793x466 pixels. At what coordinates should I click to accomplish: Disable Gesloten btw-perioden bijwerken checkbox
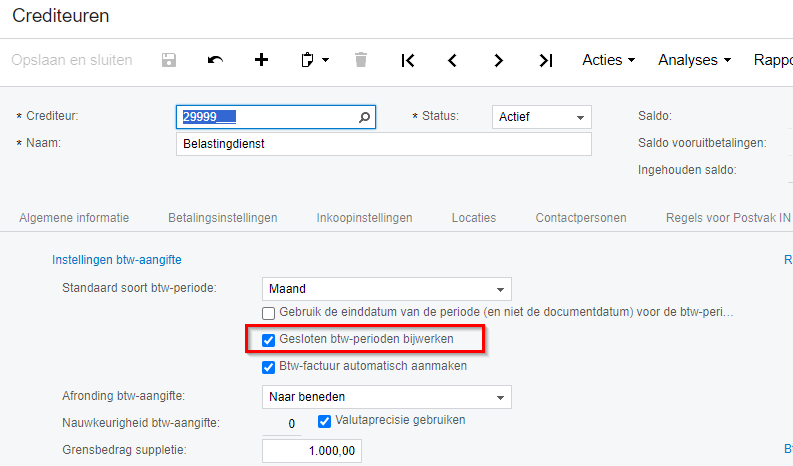point(269,340)
